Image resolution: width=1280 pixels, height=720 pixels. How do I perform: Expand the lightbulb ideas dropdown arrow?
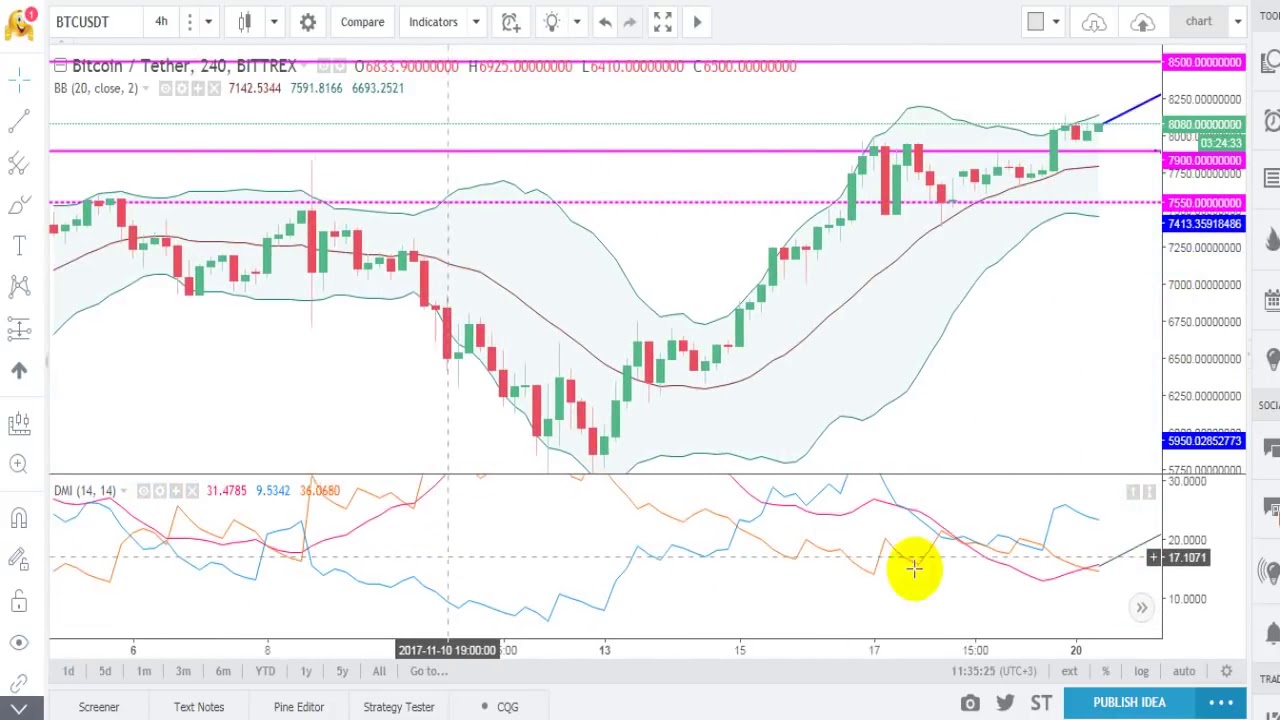pyautogui.click(x=577, y=21)
